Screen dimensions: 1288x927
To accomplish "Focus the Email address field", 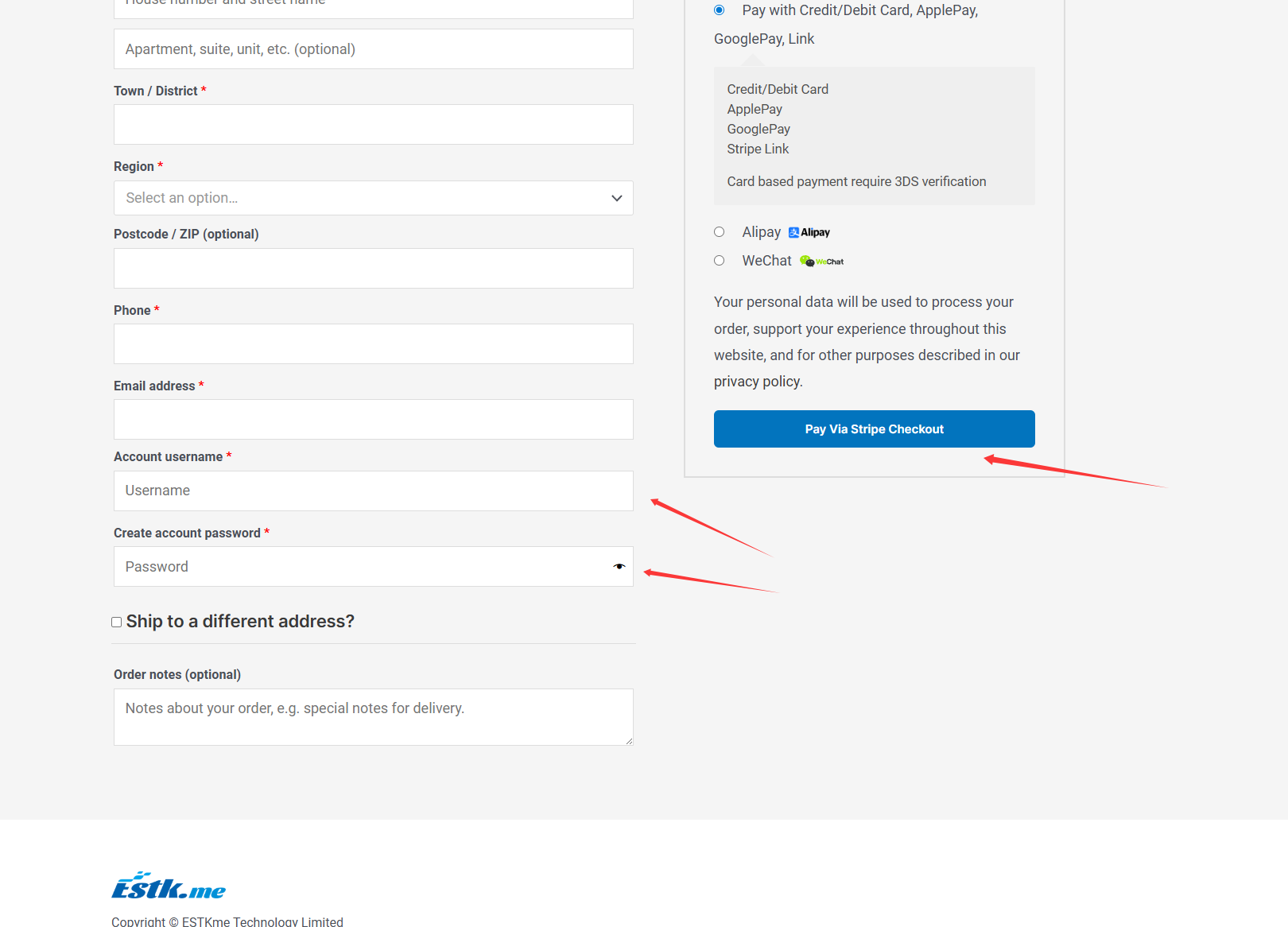I will click(x=373, y=420).
